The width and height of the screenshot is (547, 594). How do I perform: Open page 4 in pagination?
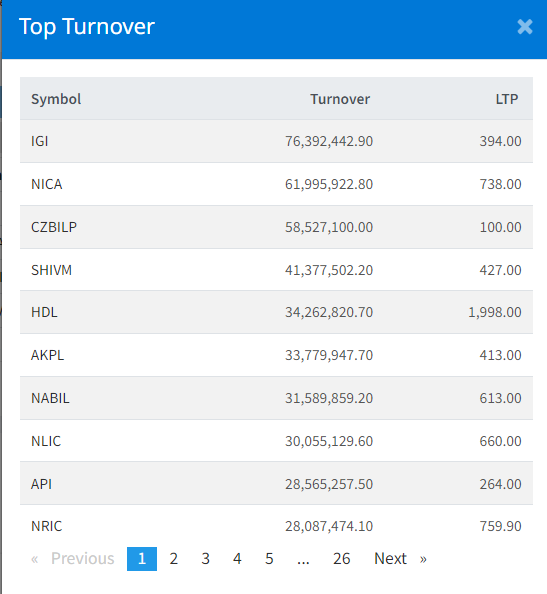click(237, 558)
